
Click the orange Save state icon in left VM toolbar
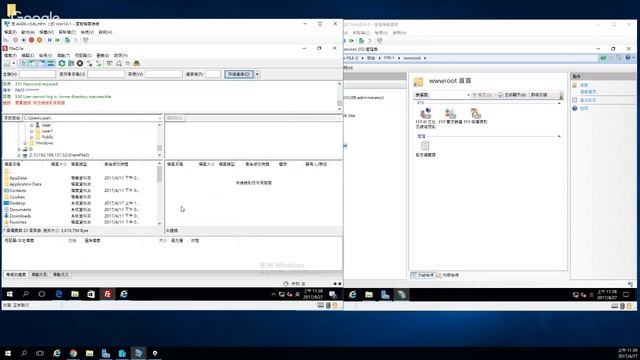pos(40,40)
